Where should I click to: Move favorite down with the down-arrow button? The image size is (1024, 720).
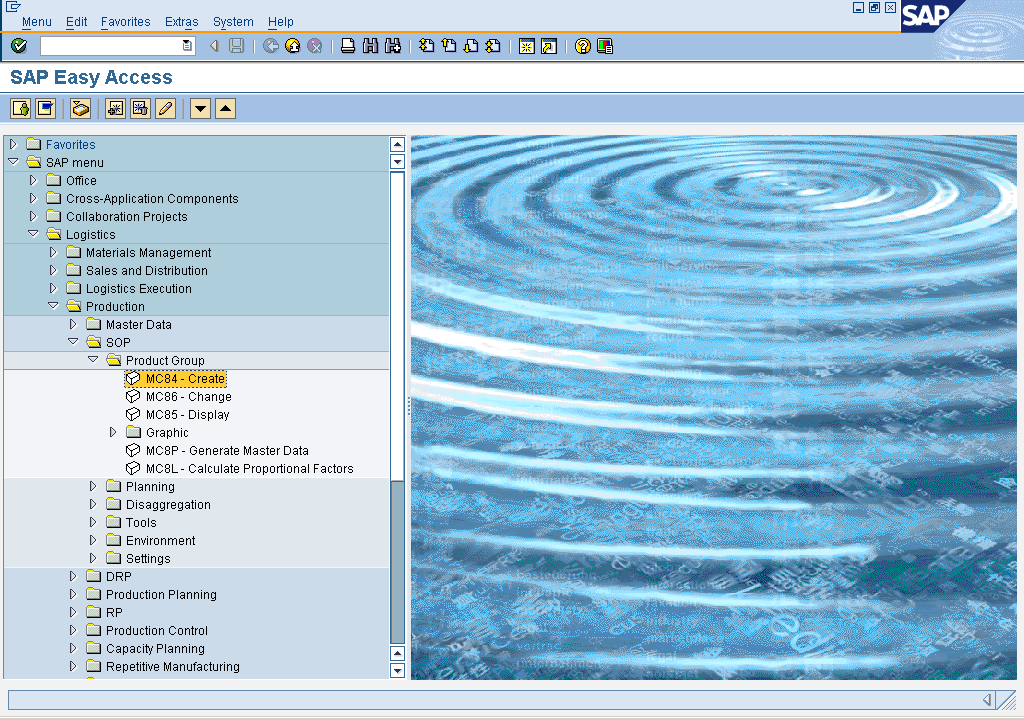click(200, 108)
